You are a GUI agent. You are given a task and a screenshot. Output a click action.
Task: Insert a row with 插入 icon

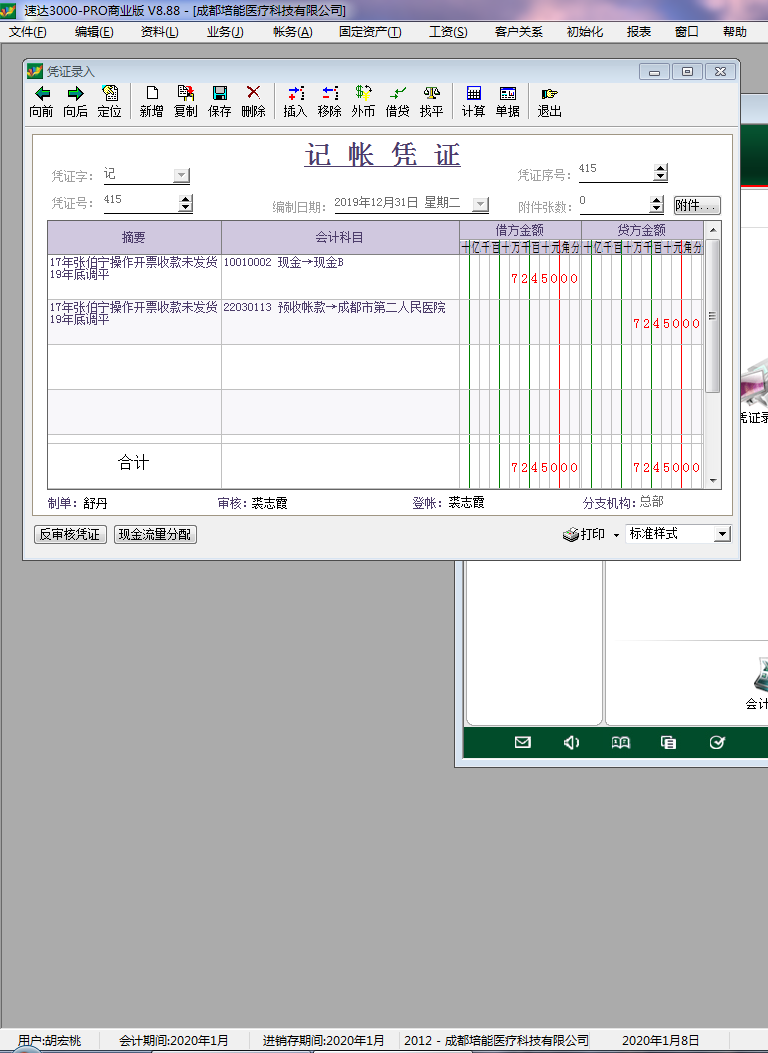[x=295, y=101]
